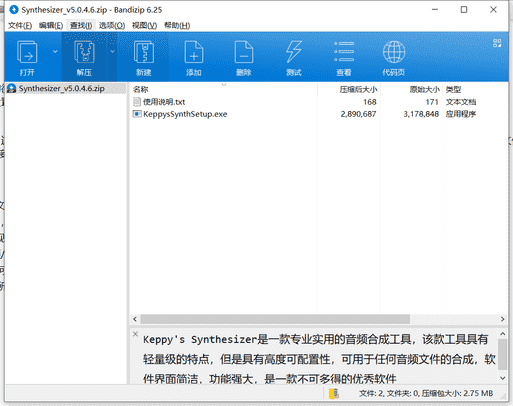Click the comment panel scroll-up arrow
The height and width of the screenshot is (406, 513).
[502, 334]
